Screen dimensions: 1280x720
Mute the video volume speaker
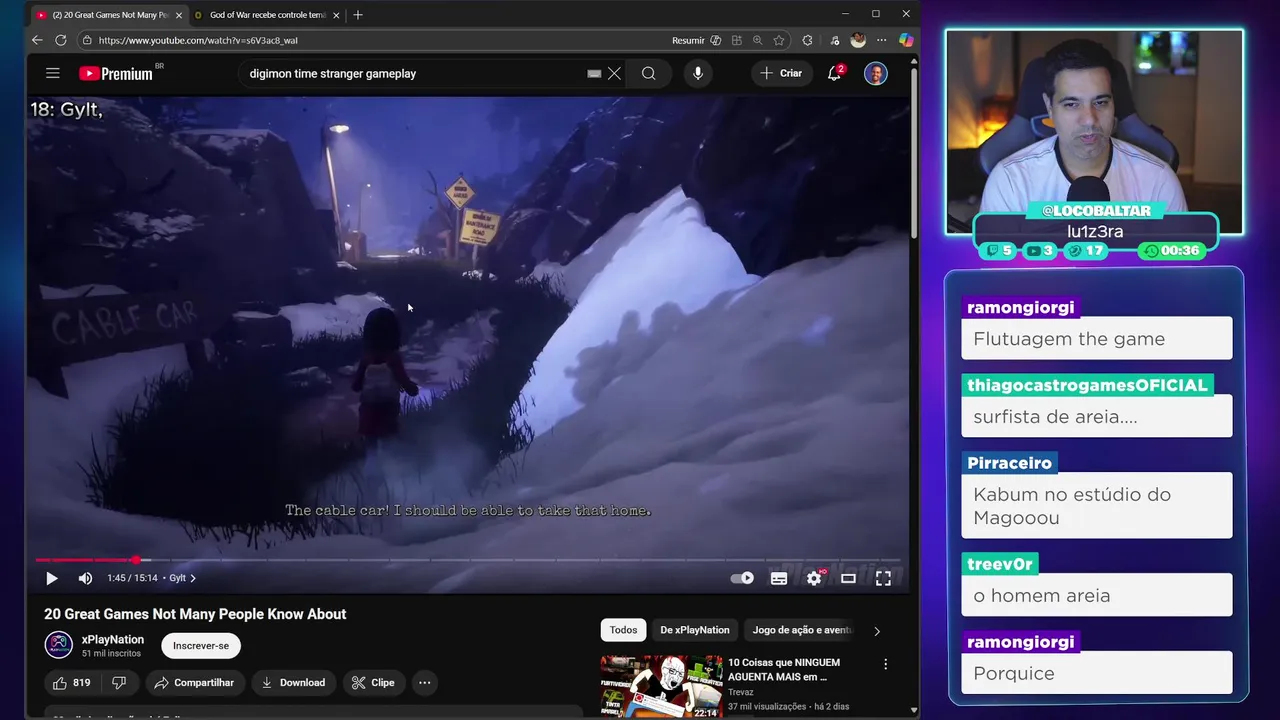[x=85, y=578]
